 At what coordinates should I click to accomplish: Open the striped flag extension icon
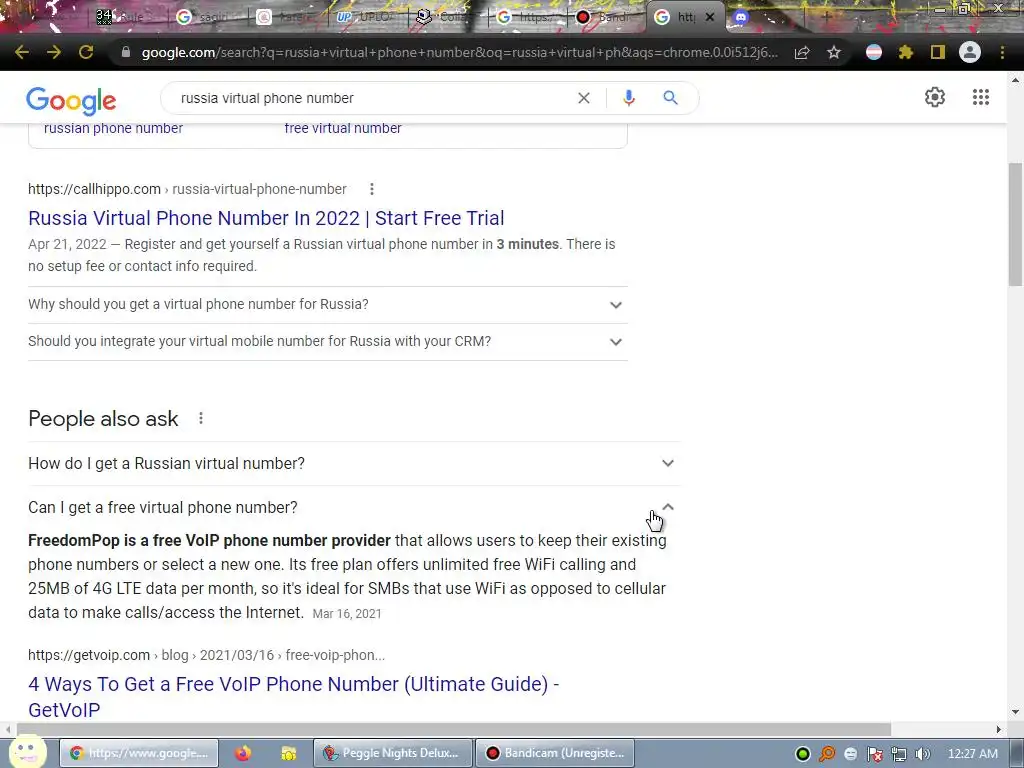click(x=874, y=52)
